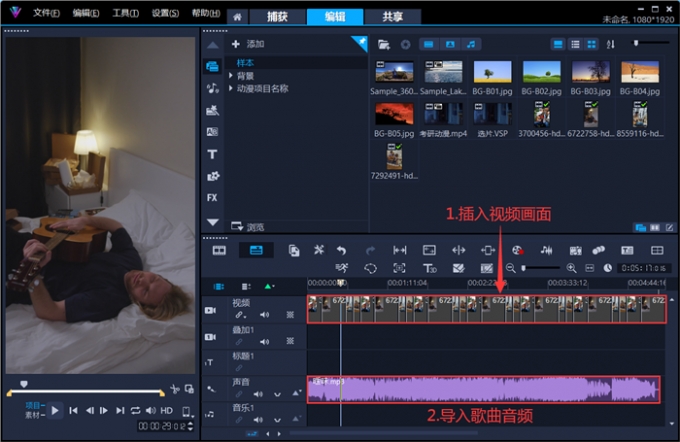Fit project in timeline window icon
The image size is (680, 442).
click(590, 268)
